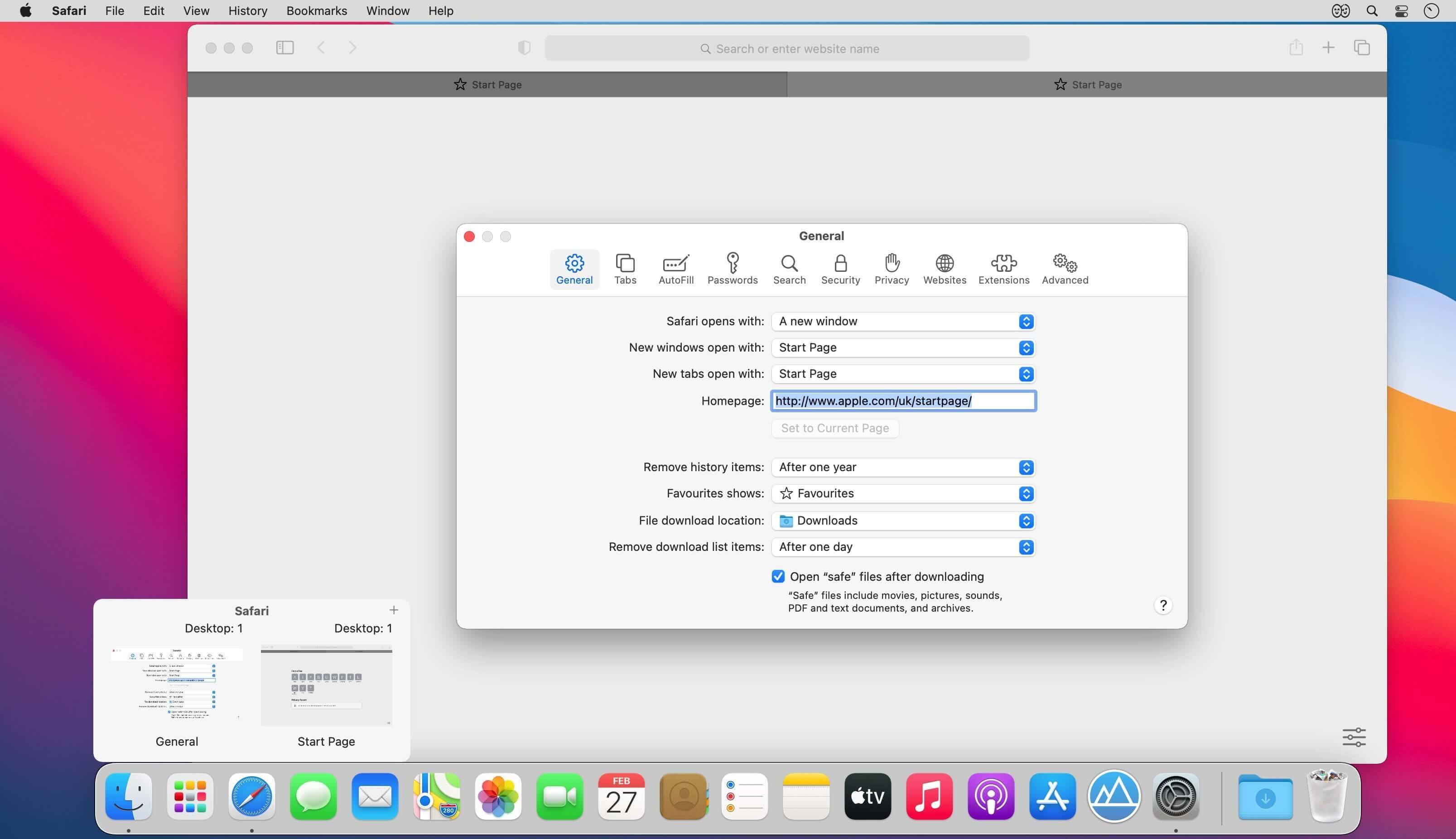Select the General preferences tab
1456x839 pixels.
pos(574,269)
